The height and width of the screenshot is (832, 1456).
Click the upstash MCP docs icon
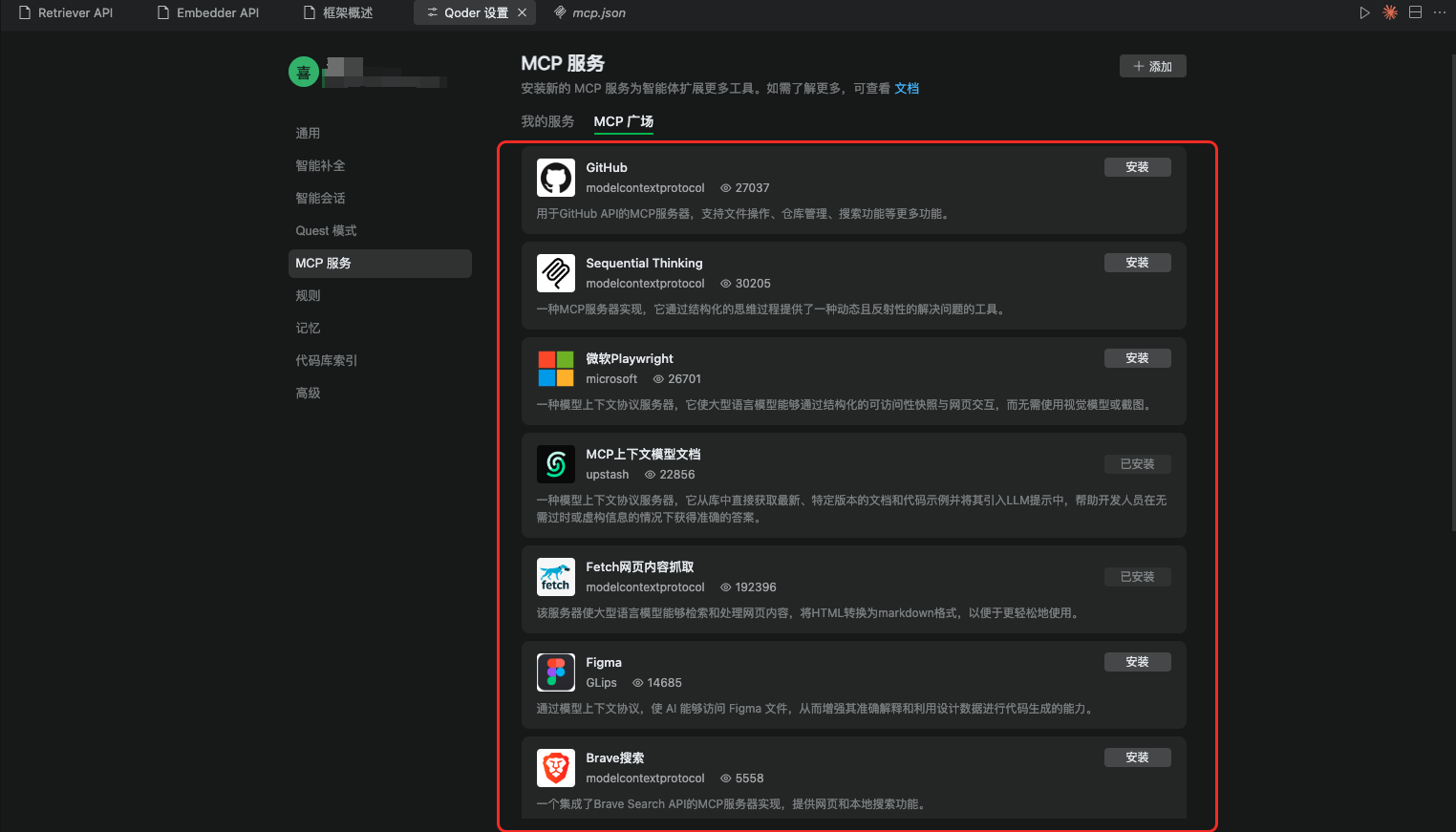[x=556, y=464]
